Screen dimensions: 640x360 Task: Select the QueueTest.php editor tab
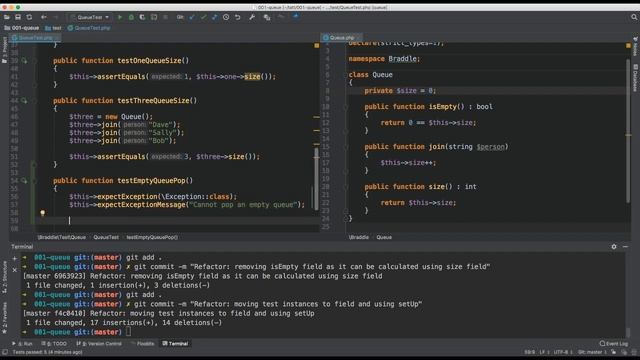click(35, 38)
